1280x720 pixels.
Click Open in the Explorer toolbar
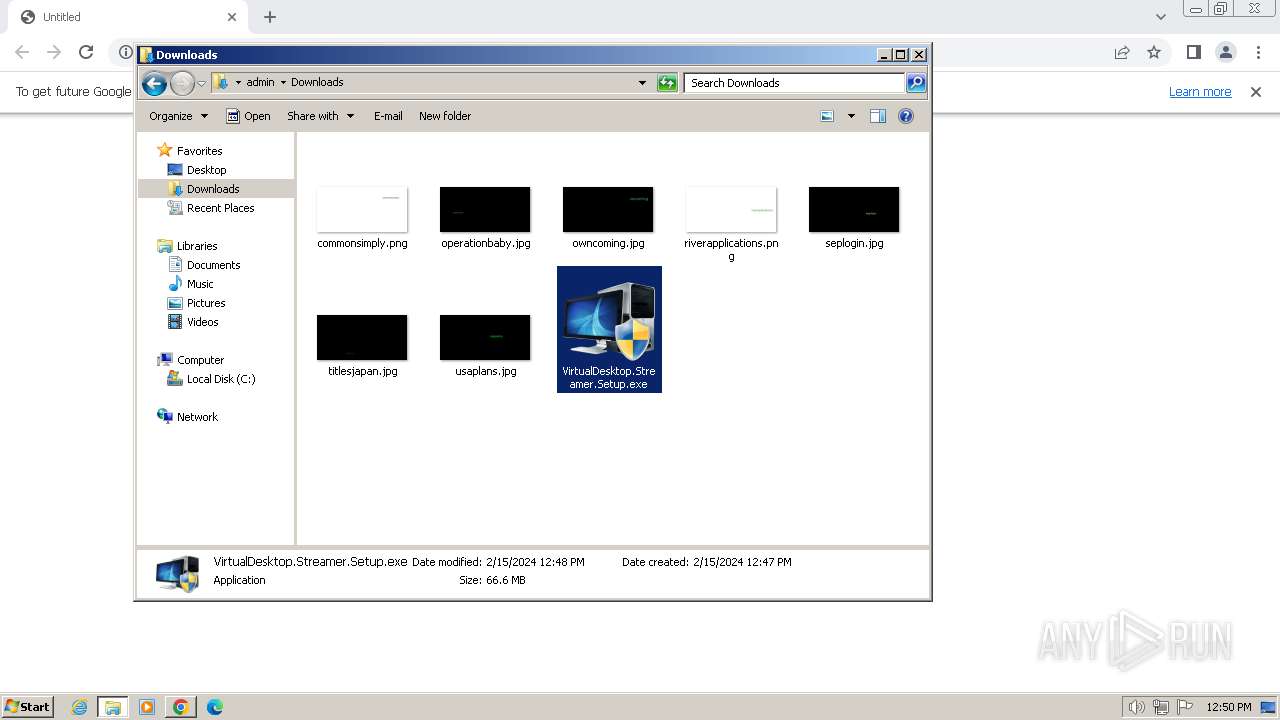point(248,116)
